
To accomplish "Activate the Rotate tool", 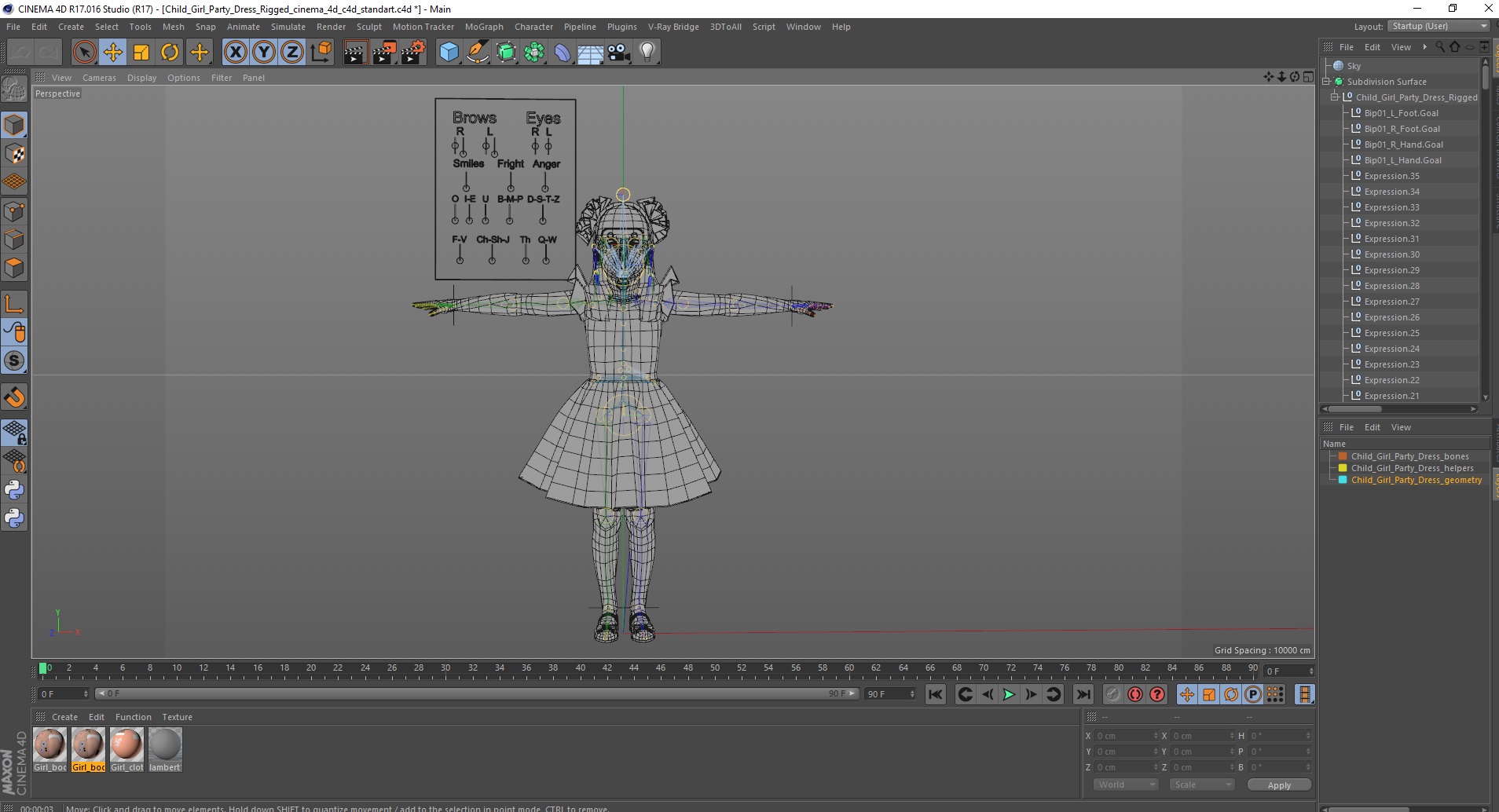I will point(170,53).
